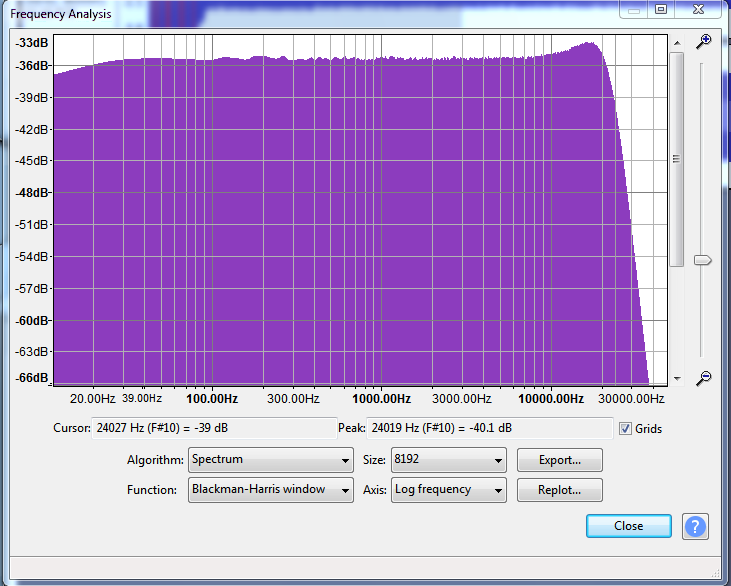This screenshot has height=586, width=731.
Task: Toggle the Grids checkbox
Action: [x=625, y=428]
